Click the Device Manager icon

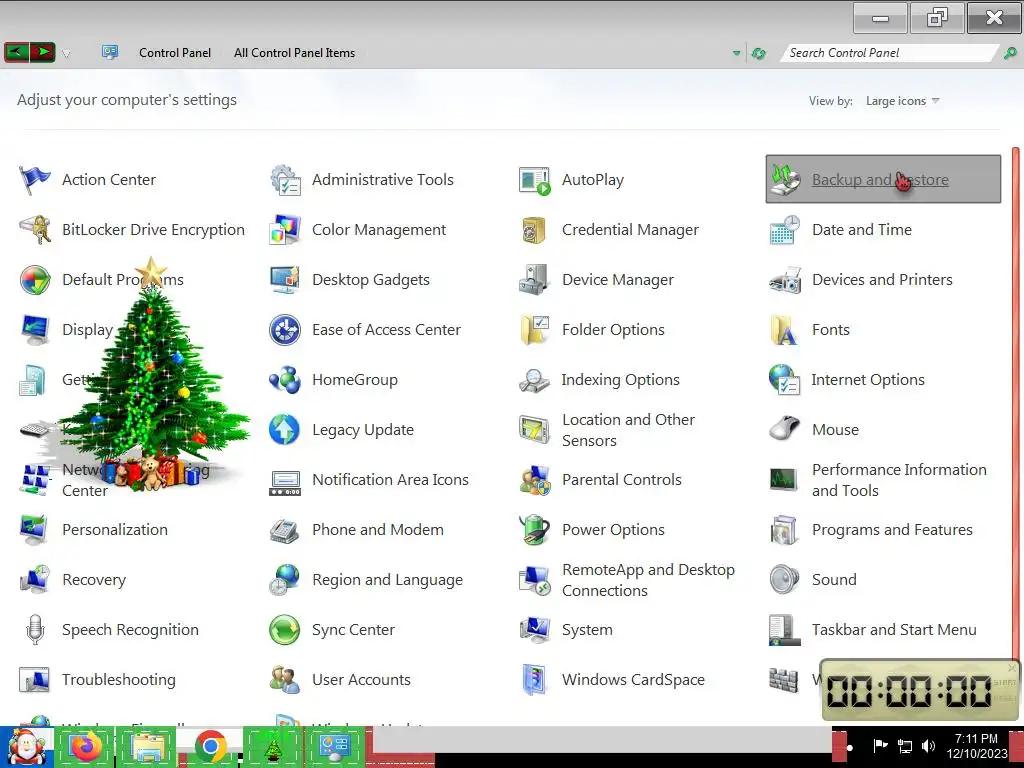(535, 280)
